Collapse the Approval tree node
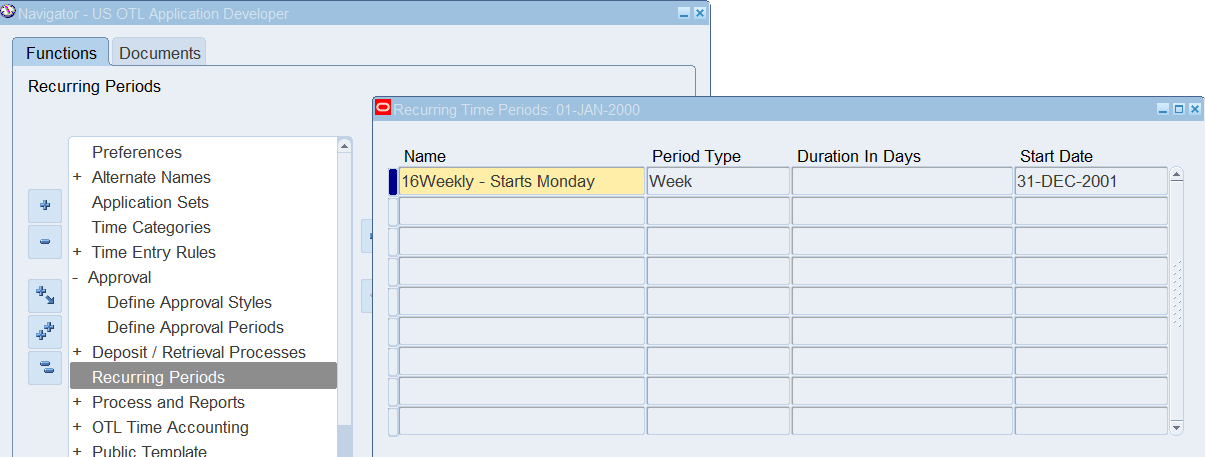 [75, 278]
